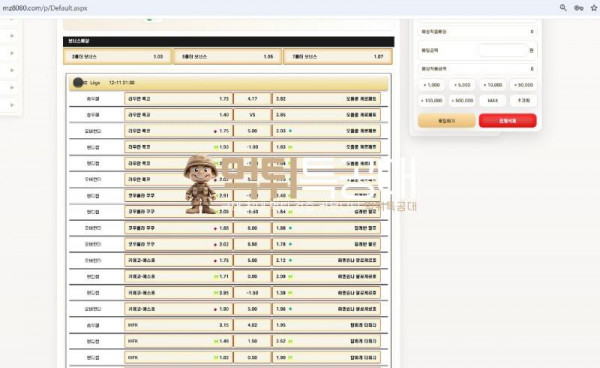This screenshot has height=368, width=600.
Task: Add + 1,000 to the bet amount
Action: 431,85
